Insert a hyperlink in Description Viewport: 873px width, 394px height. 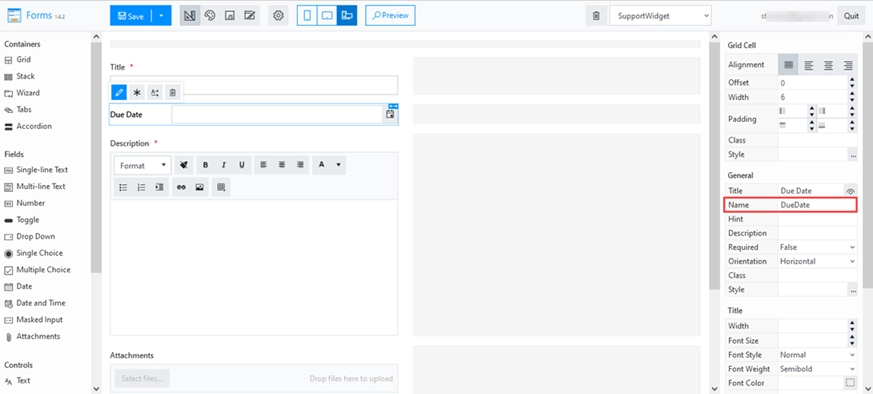[x=181, y=187]
